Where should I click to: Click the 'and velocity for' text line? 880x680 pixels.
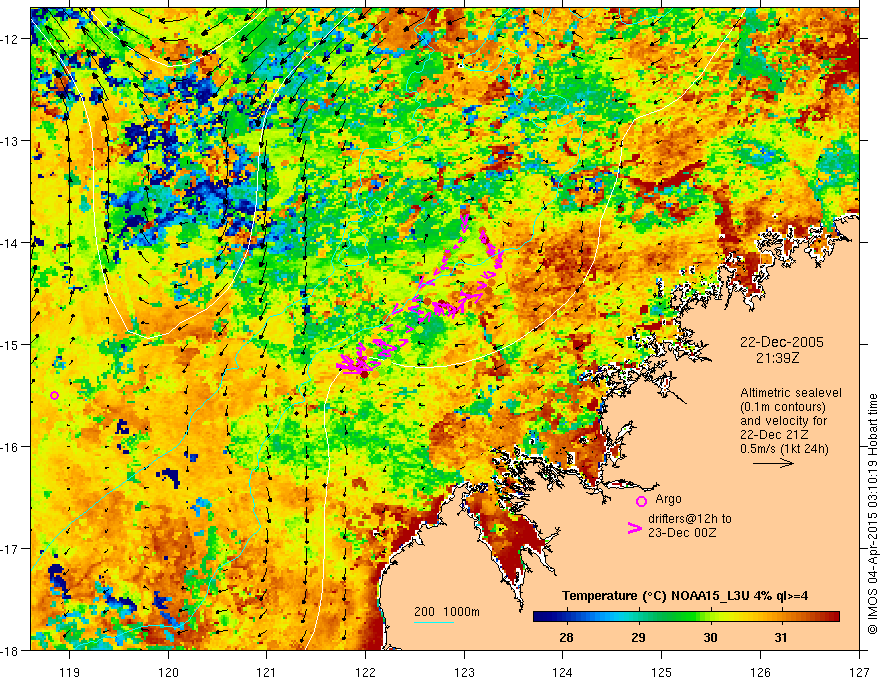pyautogui.click(x=783, y=421)
